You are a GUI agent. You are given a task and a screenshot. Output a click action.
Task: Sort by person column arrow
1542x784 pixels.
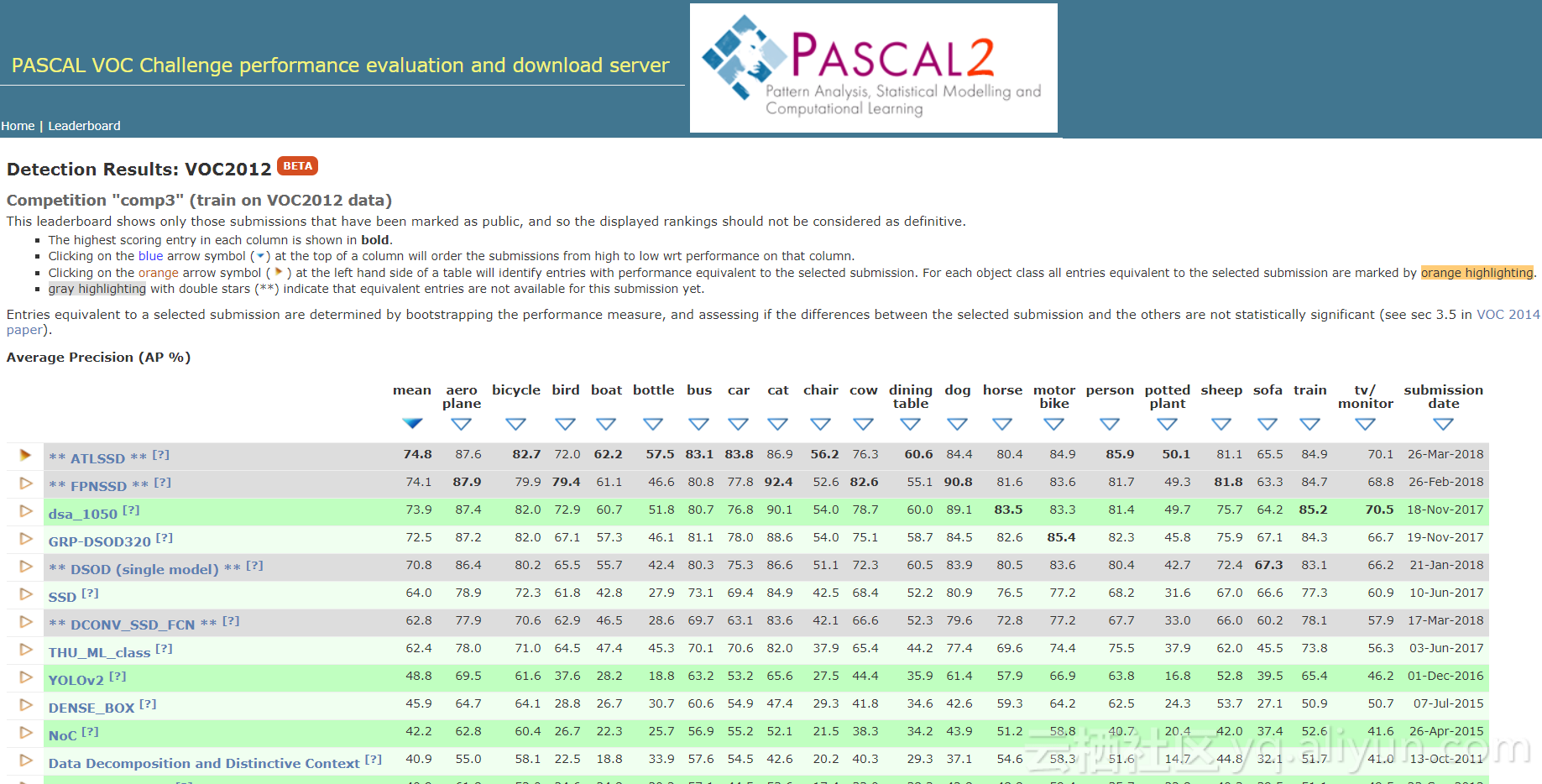click(x=1110, y=424)
